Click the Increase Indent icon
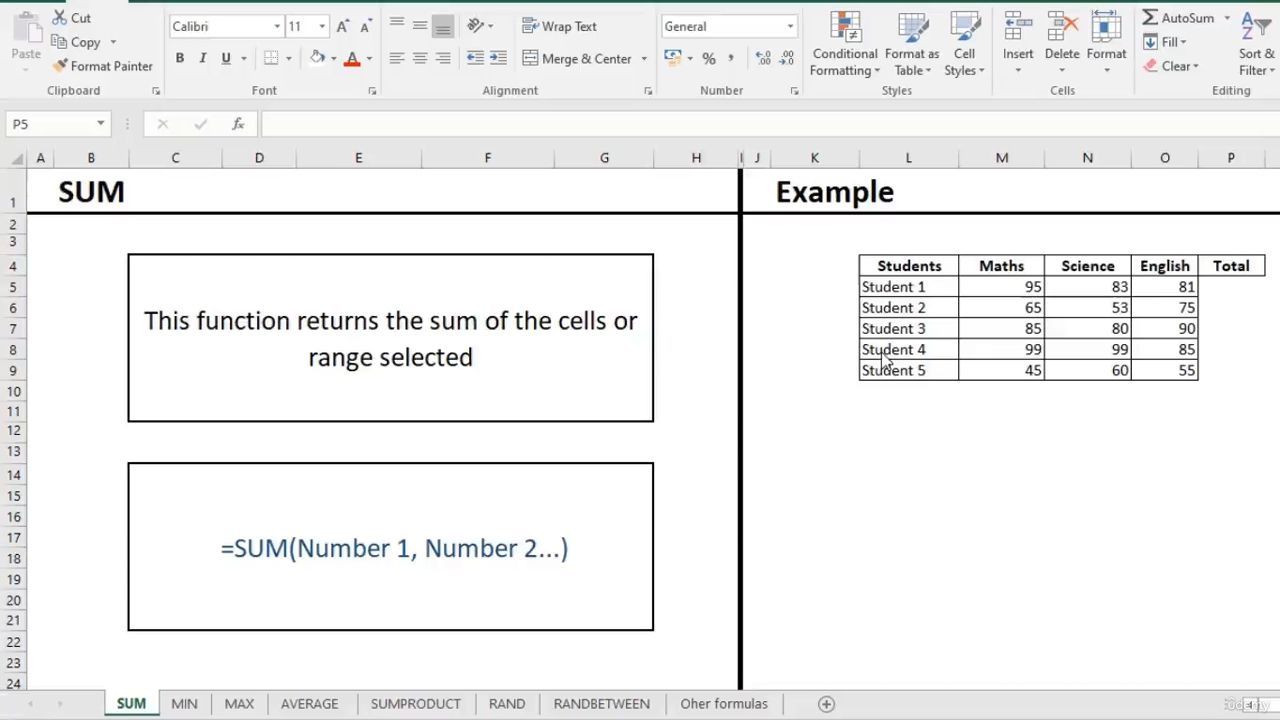The width and height of the screenshot is (1280, 720). pyautogui.click(x=498, y=58)
